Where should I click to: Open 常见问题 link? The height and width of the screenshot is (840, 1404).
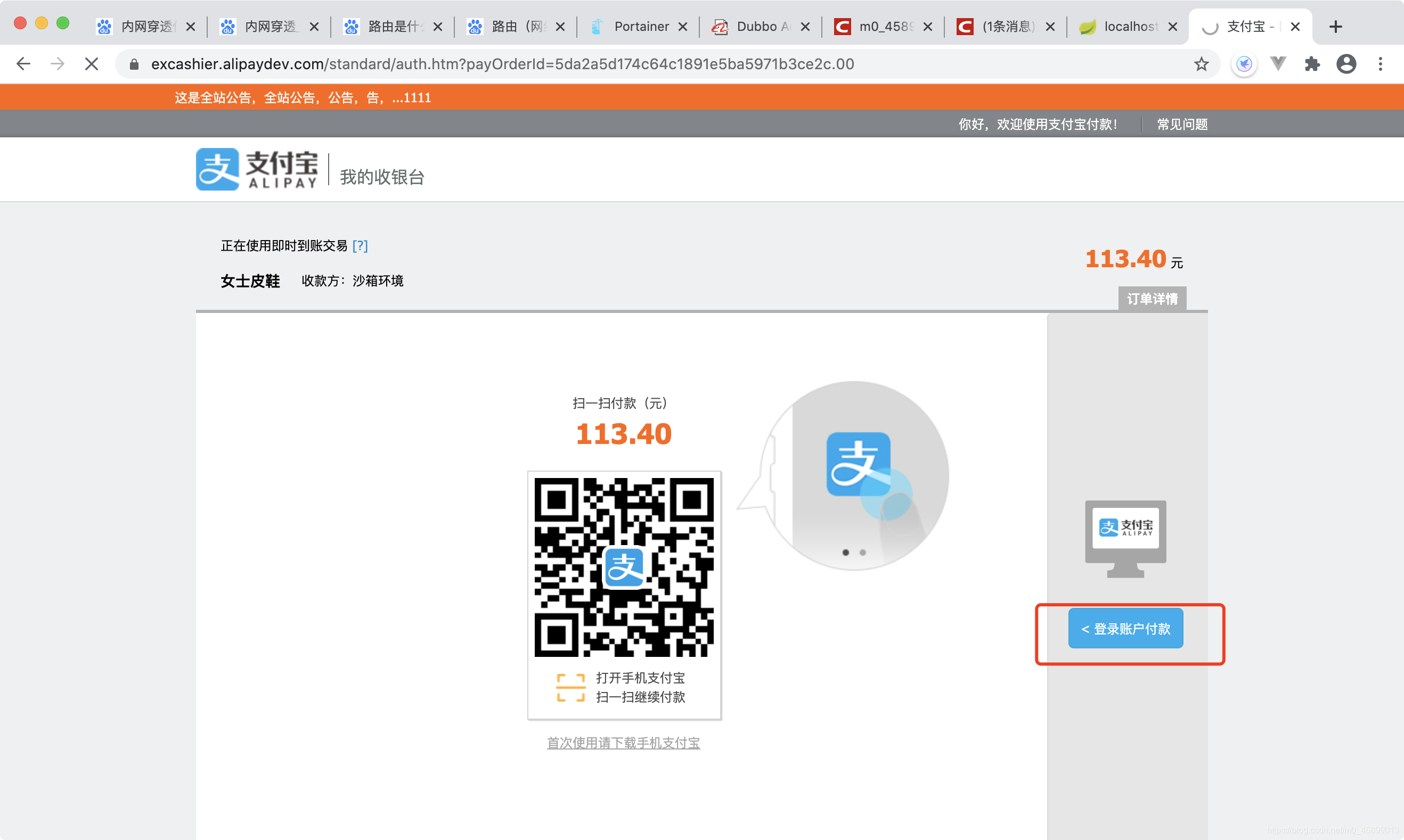[x=1182, y=124]
